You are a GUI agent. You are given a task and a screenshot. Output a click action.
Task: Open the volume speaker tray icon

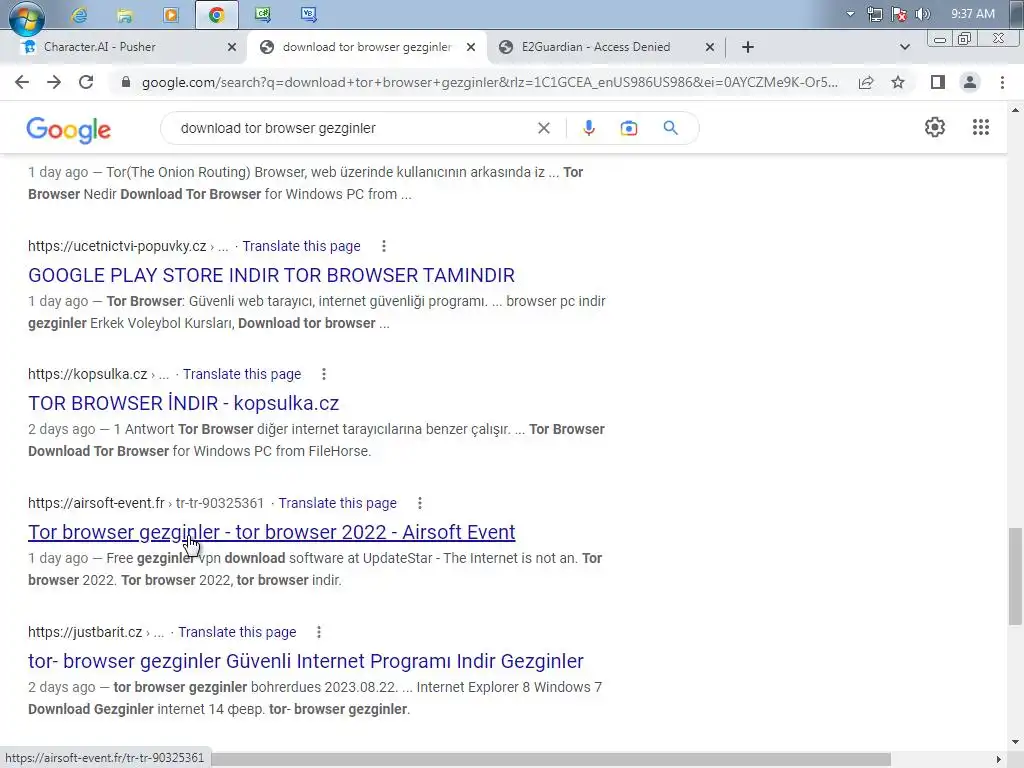(923, 14)
